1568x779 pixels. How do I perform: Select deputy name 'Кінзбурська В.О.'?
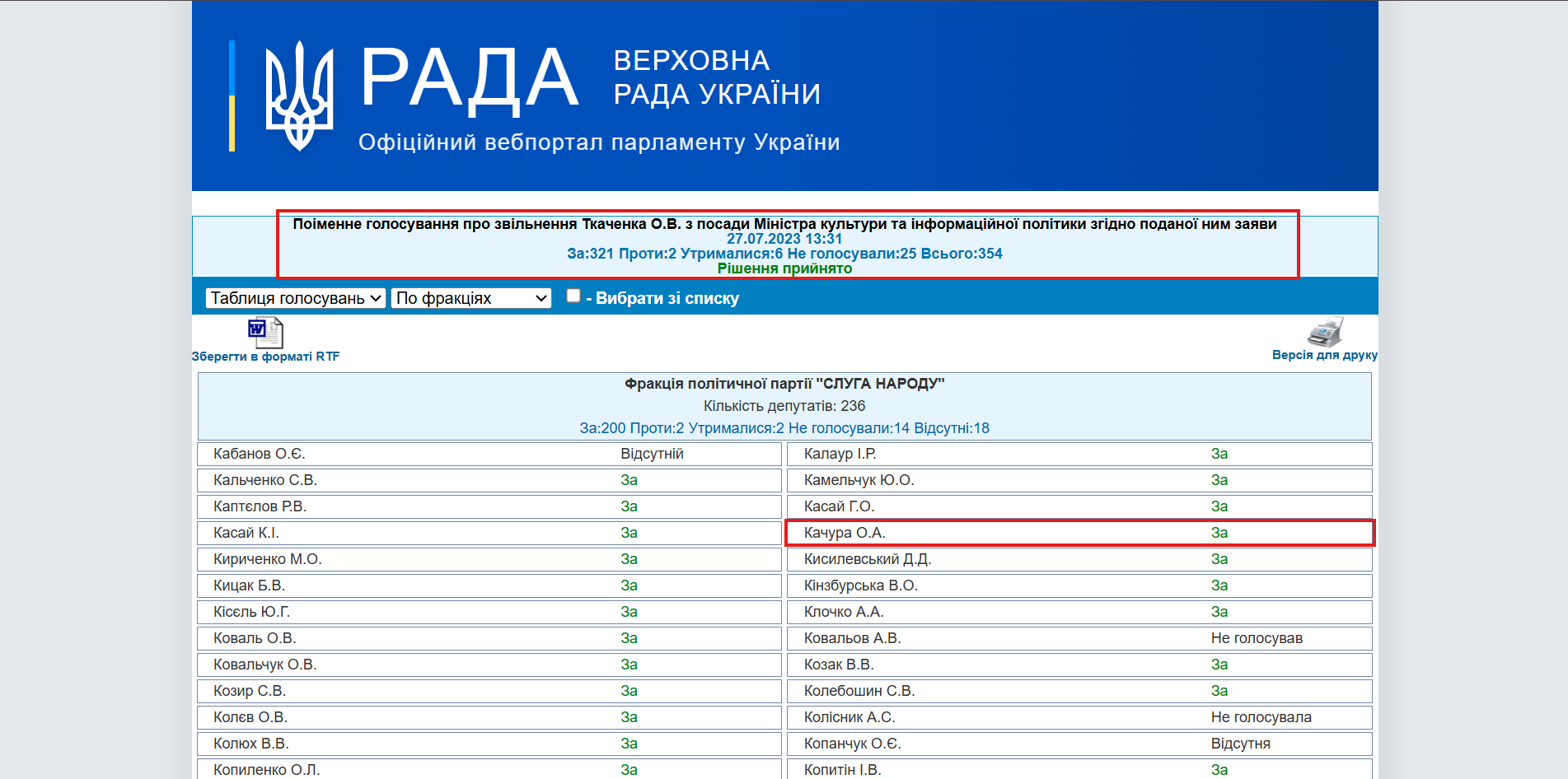[861, 585]
